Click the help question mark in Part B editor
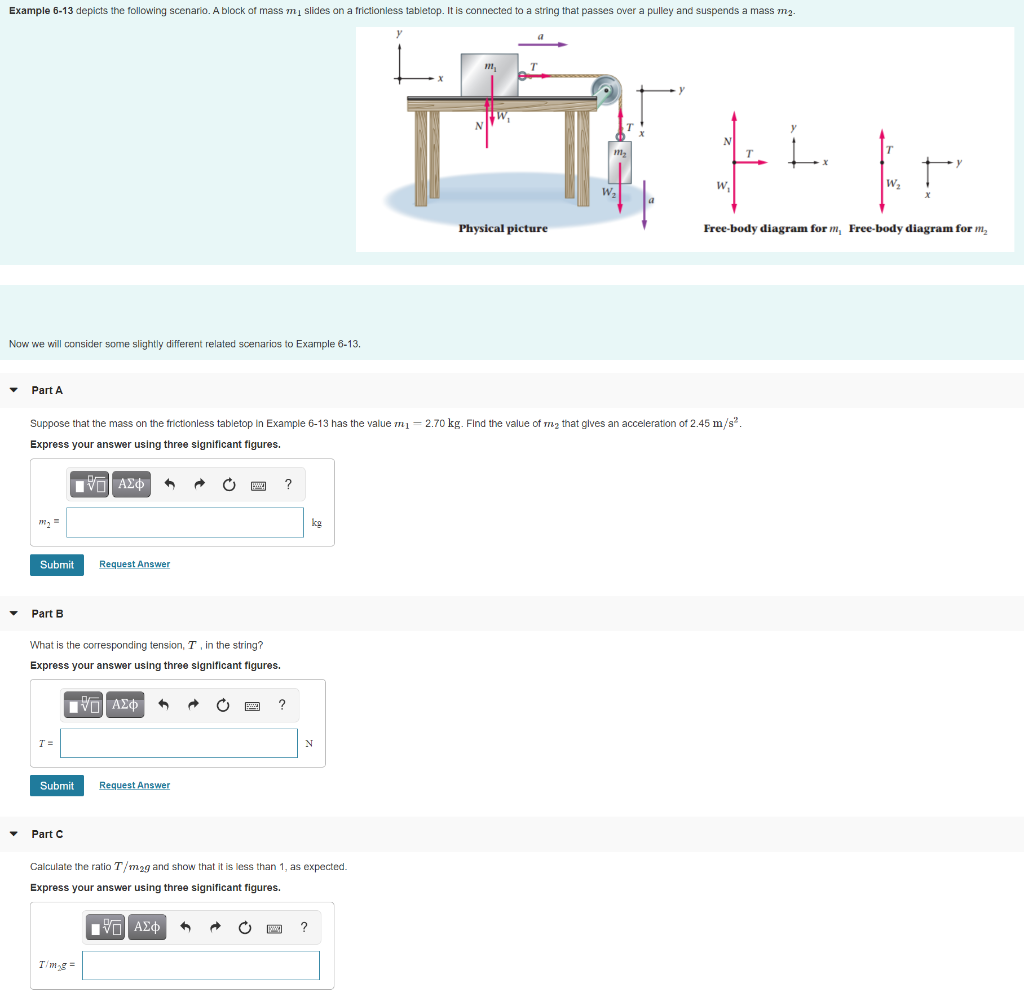This screenshot has height=992, width=1024. 282,705
